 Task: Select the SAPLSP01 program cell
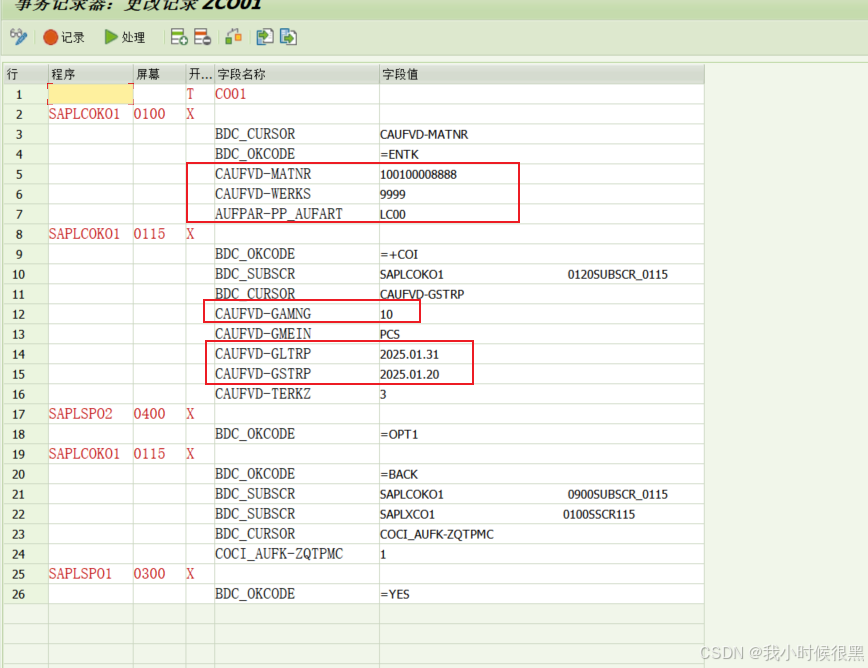point(80,574)
